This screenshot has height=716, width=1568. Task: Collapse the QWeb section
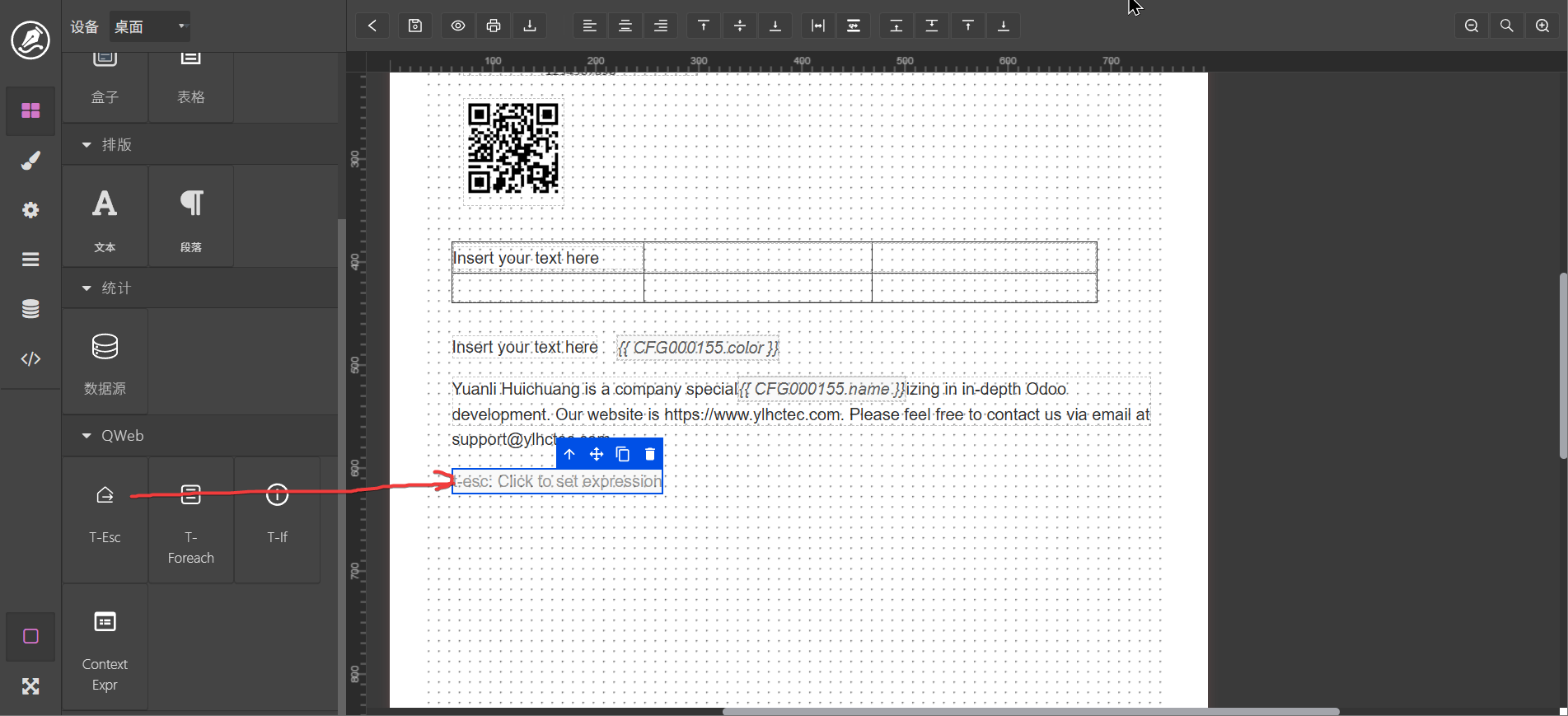(87, 436)
